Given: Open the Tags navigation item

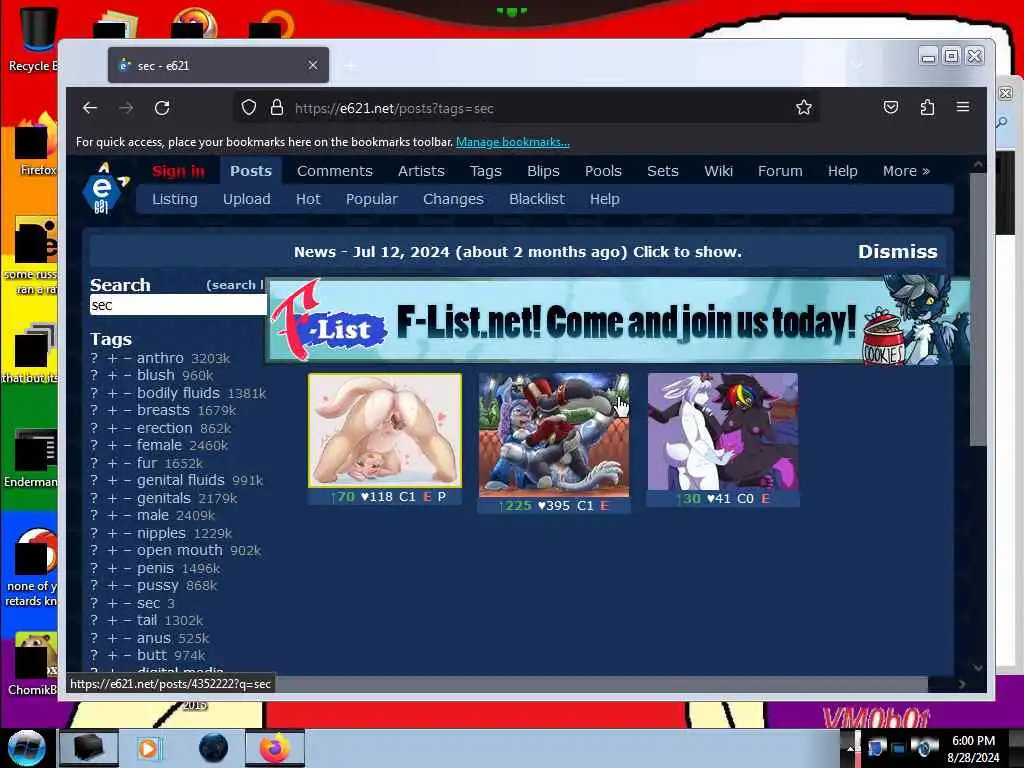Looking at the screenshot, I should [x=485, y=171].
